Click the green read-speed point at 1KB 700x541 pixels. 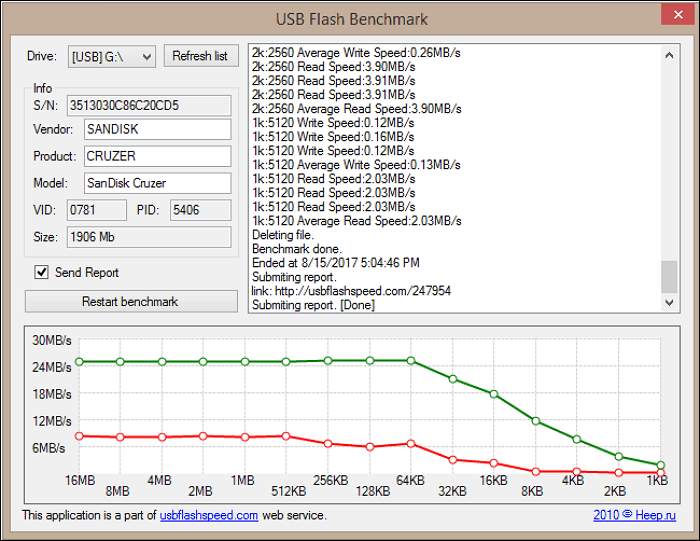click(660, 465)
